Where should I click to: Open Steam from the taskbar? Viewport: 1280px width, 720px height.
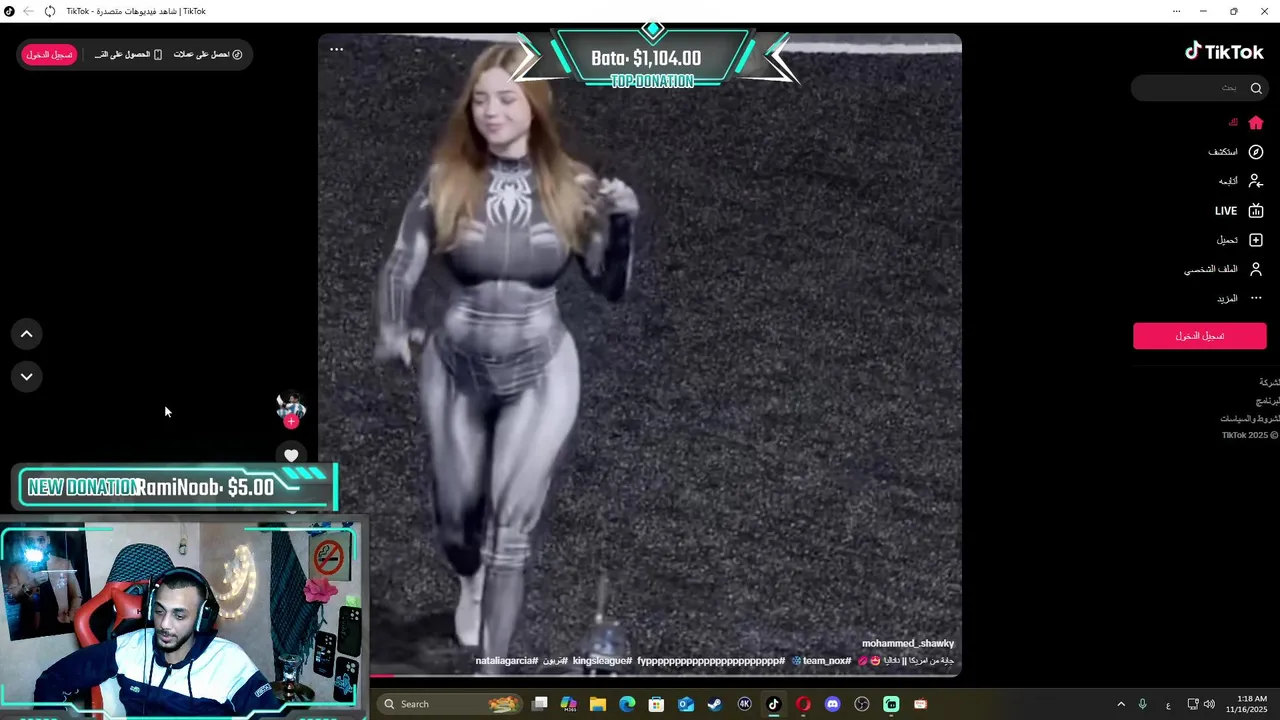click(715, 704)
